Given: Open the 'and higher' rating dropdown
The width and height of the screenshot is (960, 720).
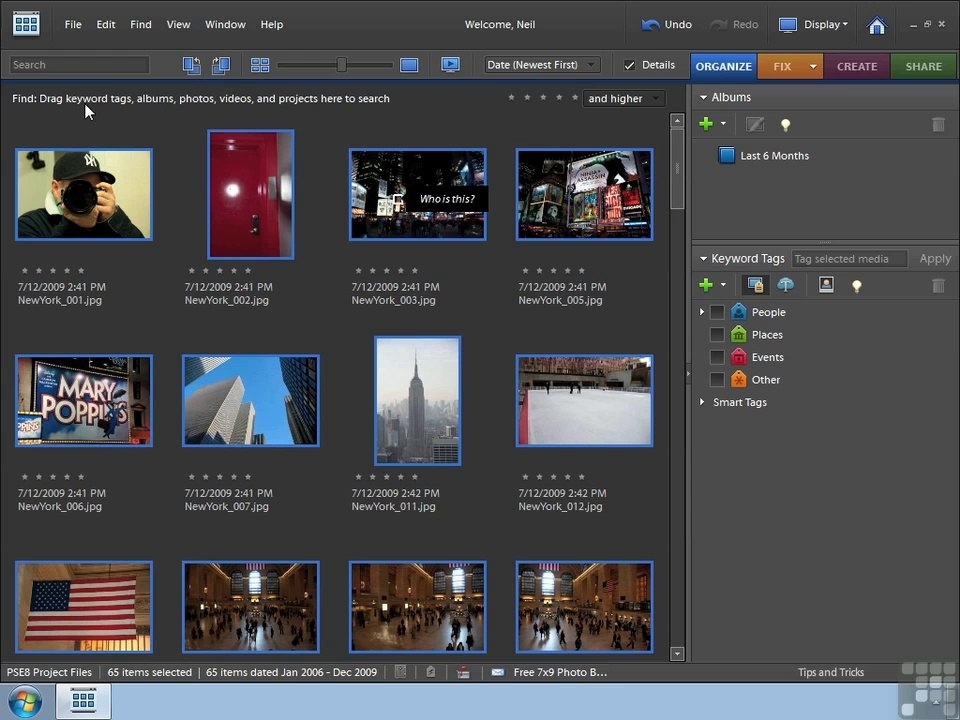Looking at the screenshot, I should 623,99.
